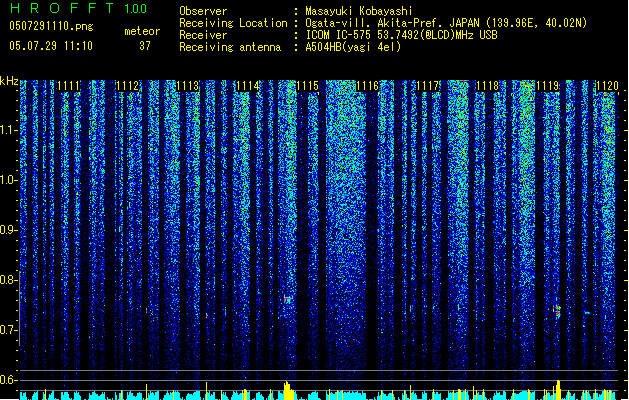Click the 1117 time marker
Viewport: 629px width, 400px height.
428,86
